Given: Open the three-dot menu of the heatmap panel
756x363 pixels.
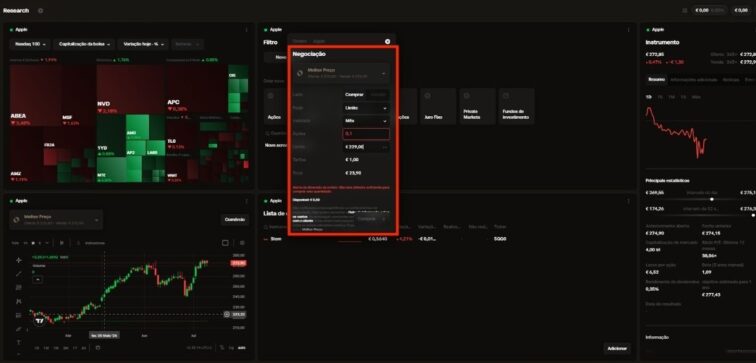Looking at the screenshot, I should (247, 30).
